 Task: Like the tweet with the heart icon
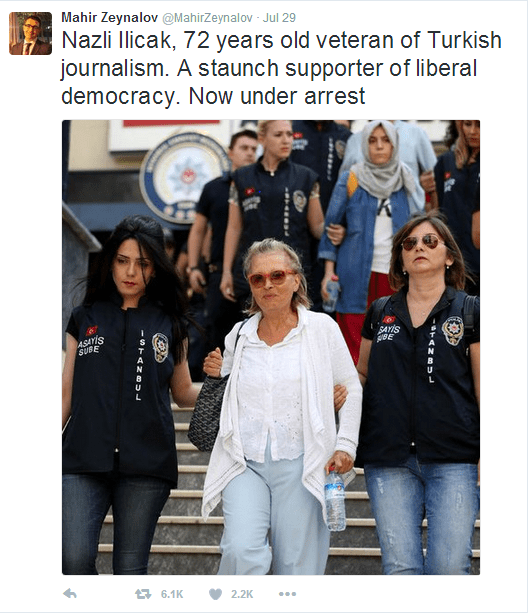(x=215, y=594)
